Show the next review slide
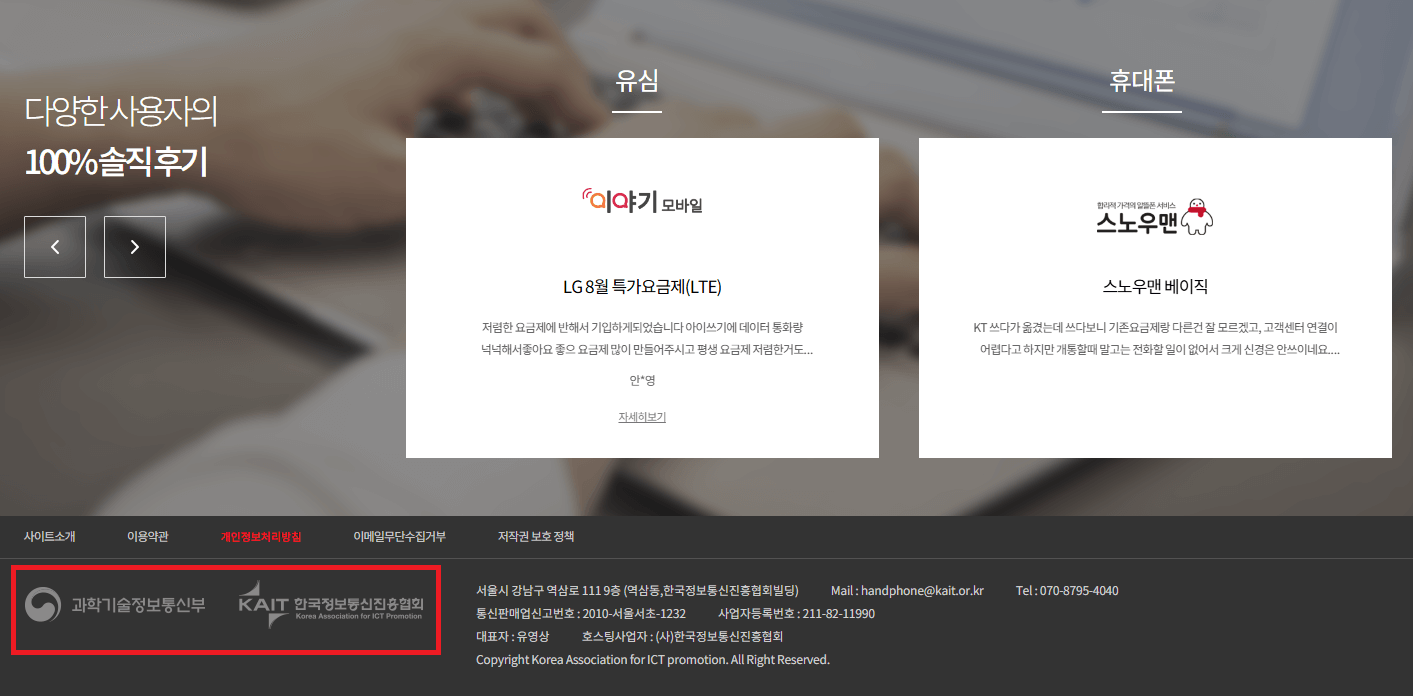1413x696 pixels. tap(135, 247)
